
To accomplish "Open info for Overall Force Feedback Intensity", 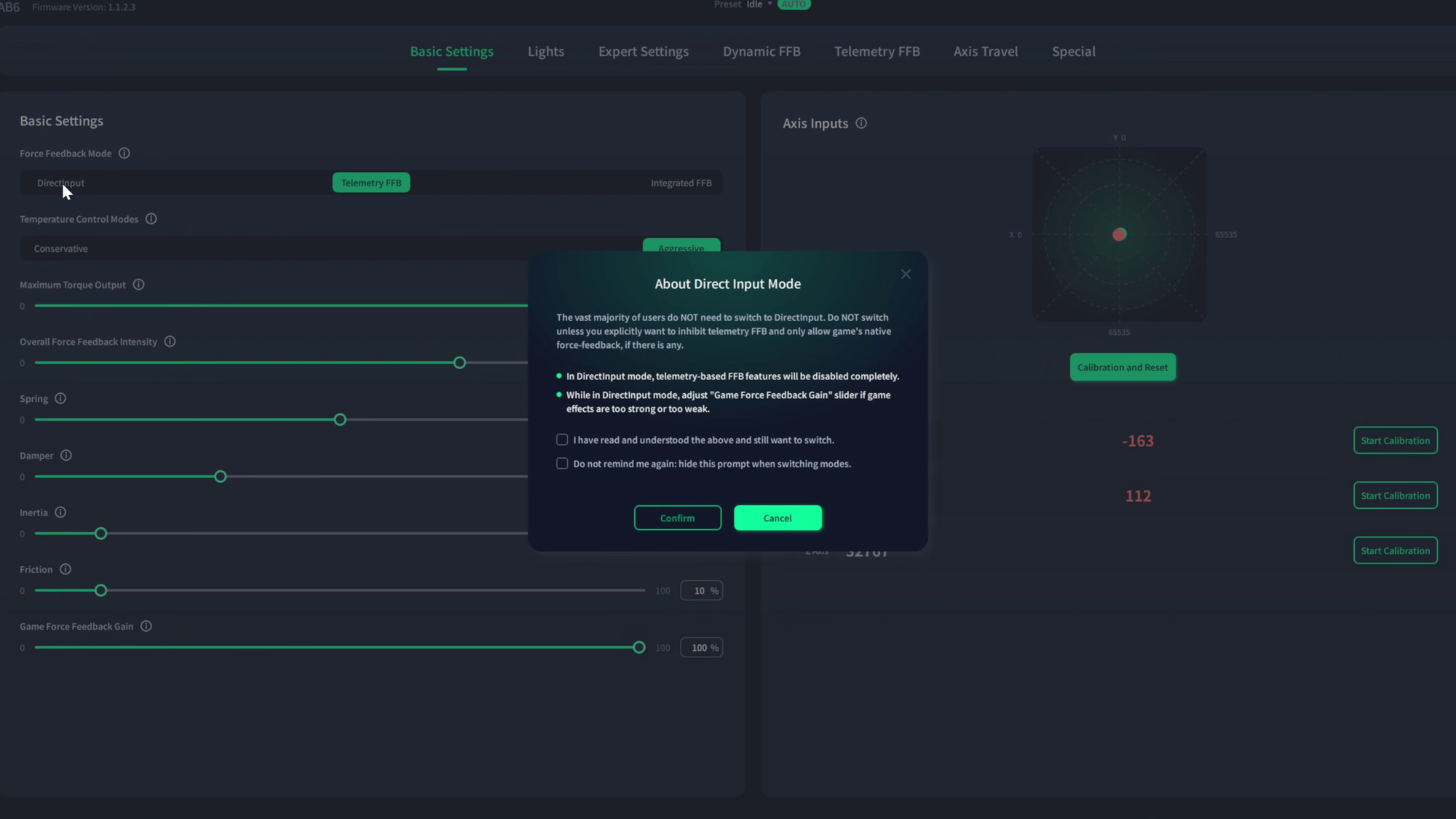I will pos(170,341).
